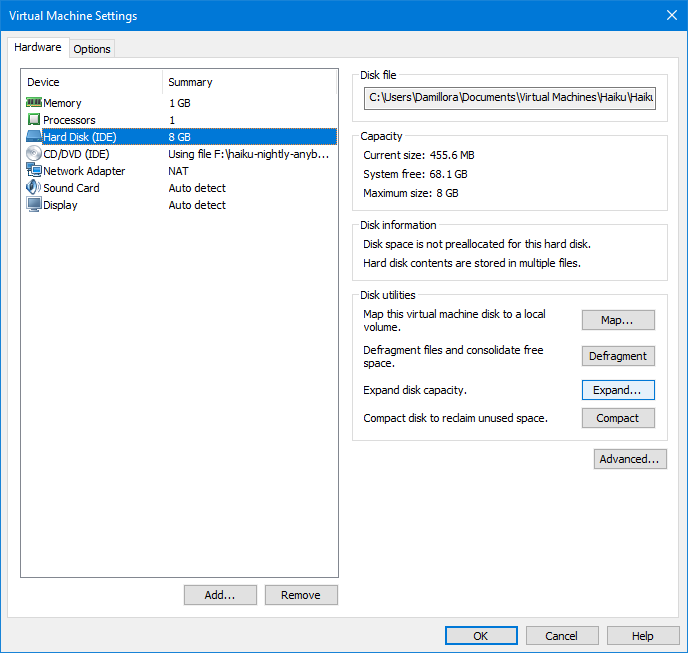Click the Summary column header
688x653 pixels.
[249, 82]
